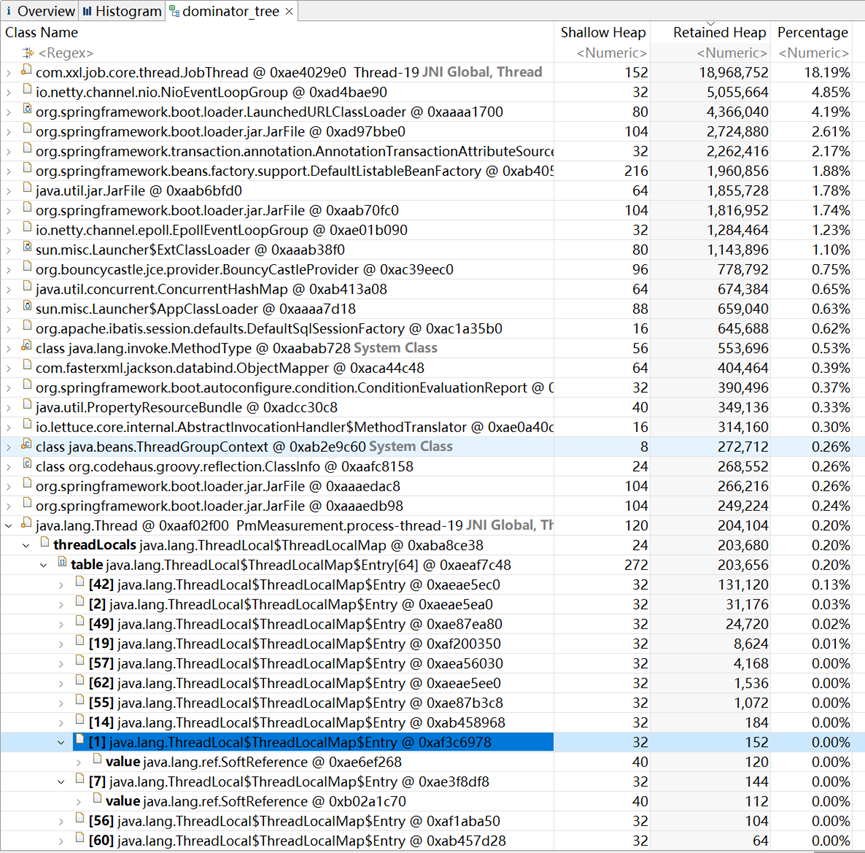The height and width of the screenshot is (853, 865).
Task: Sort by Percentage column header
Action: (x=813, y=33)
